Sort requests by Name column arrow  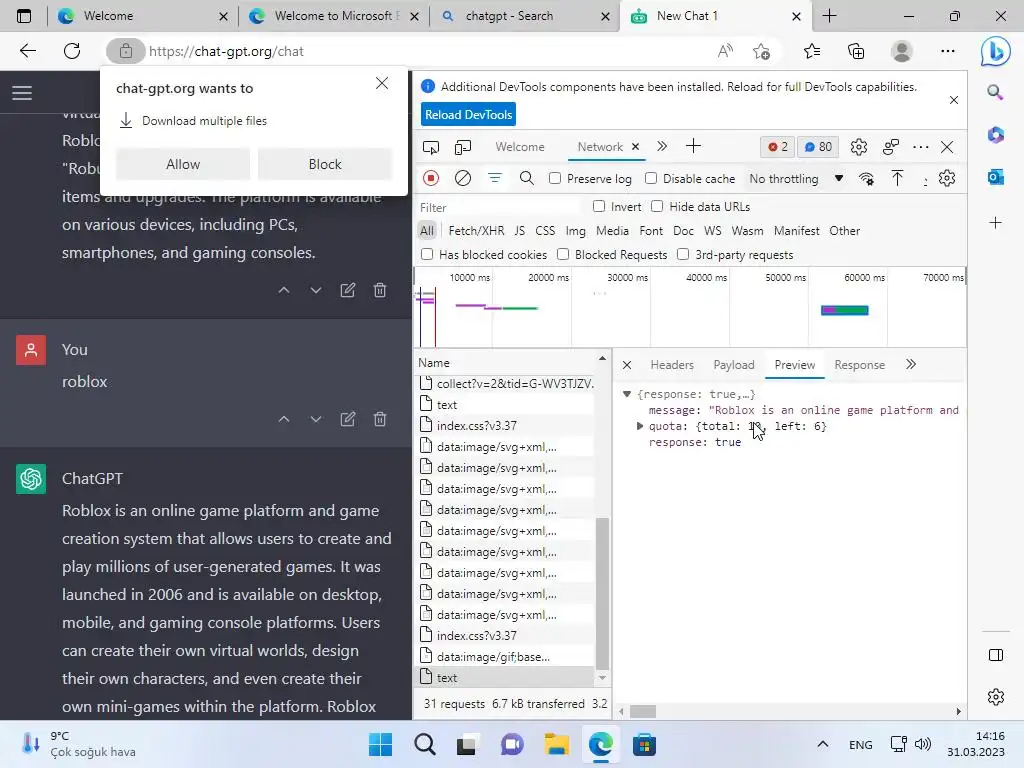(602, 359)
